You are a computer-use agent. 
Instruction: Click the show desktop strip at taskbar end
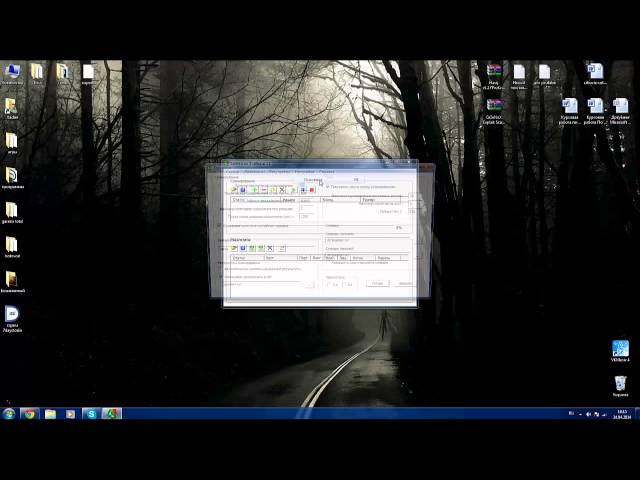(637, 414)
